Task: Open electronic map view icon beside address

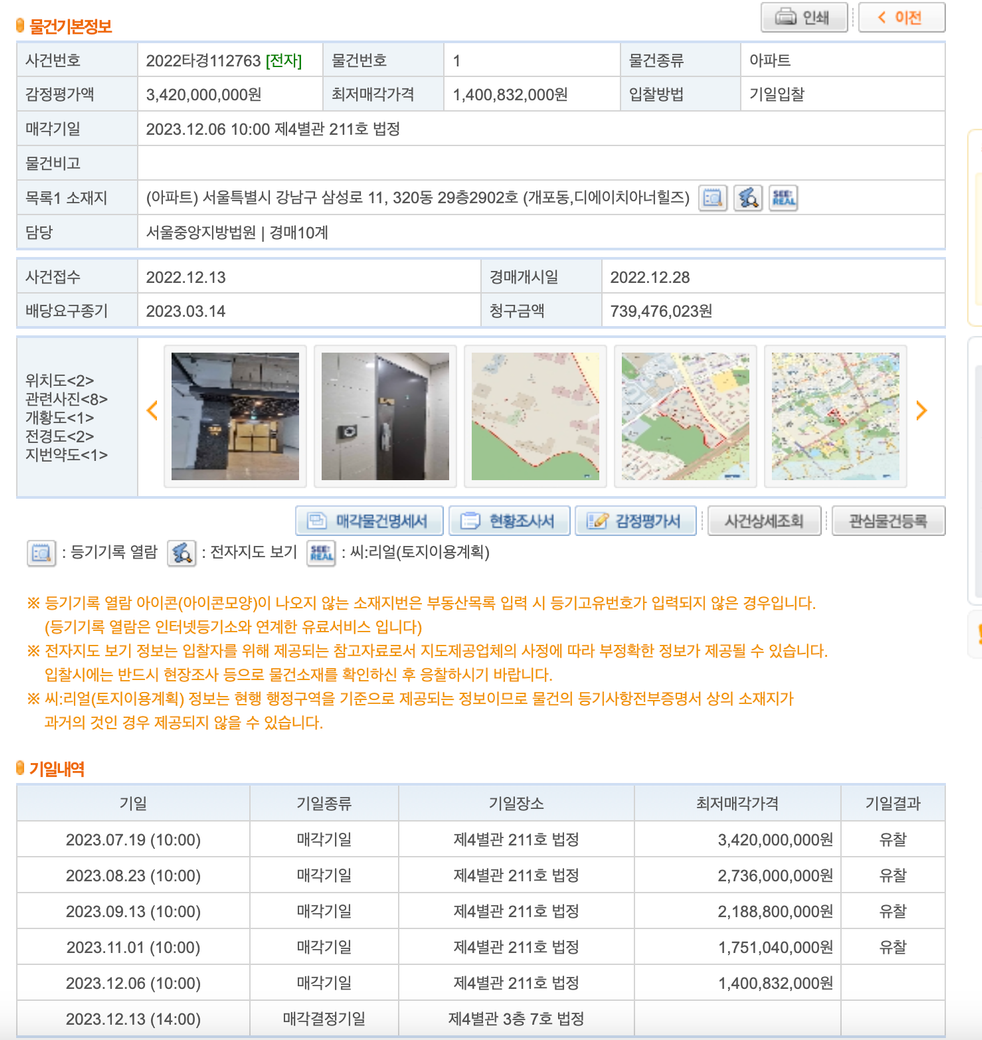Action: pyautogui.click(x=748, y=198)
